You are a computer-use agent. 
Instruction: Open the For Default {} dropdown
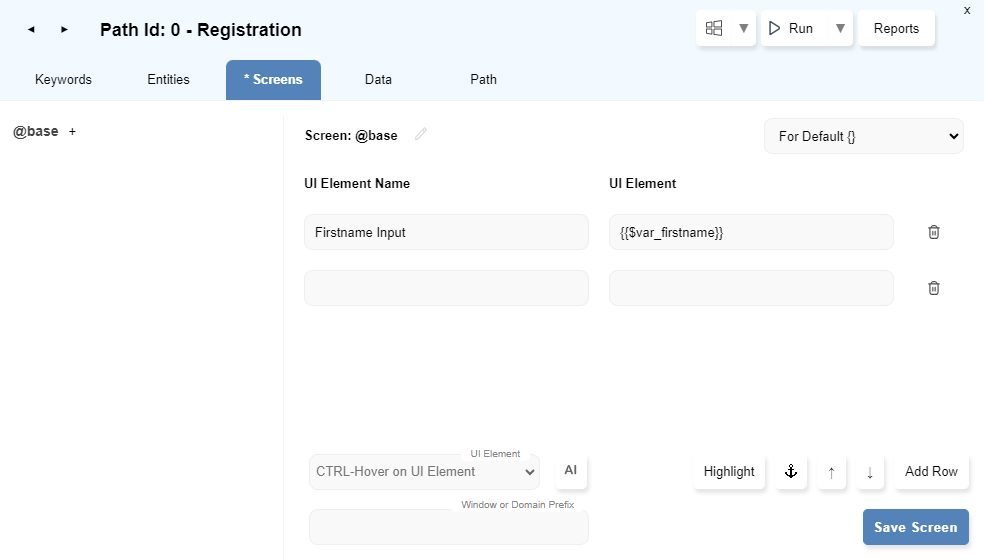(x=863, y=136)
